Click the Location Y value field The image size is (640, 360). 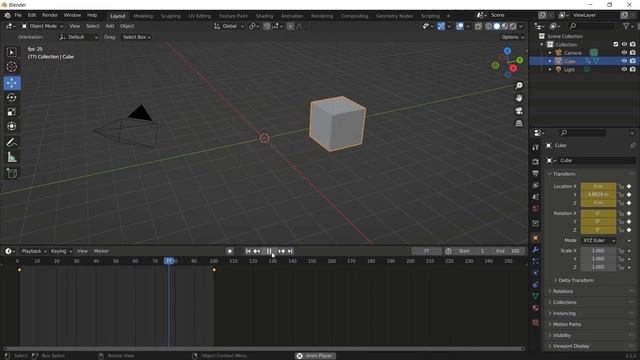point(598,195)
